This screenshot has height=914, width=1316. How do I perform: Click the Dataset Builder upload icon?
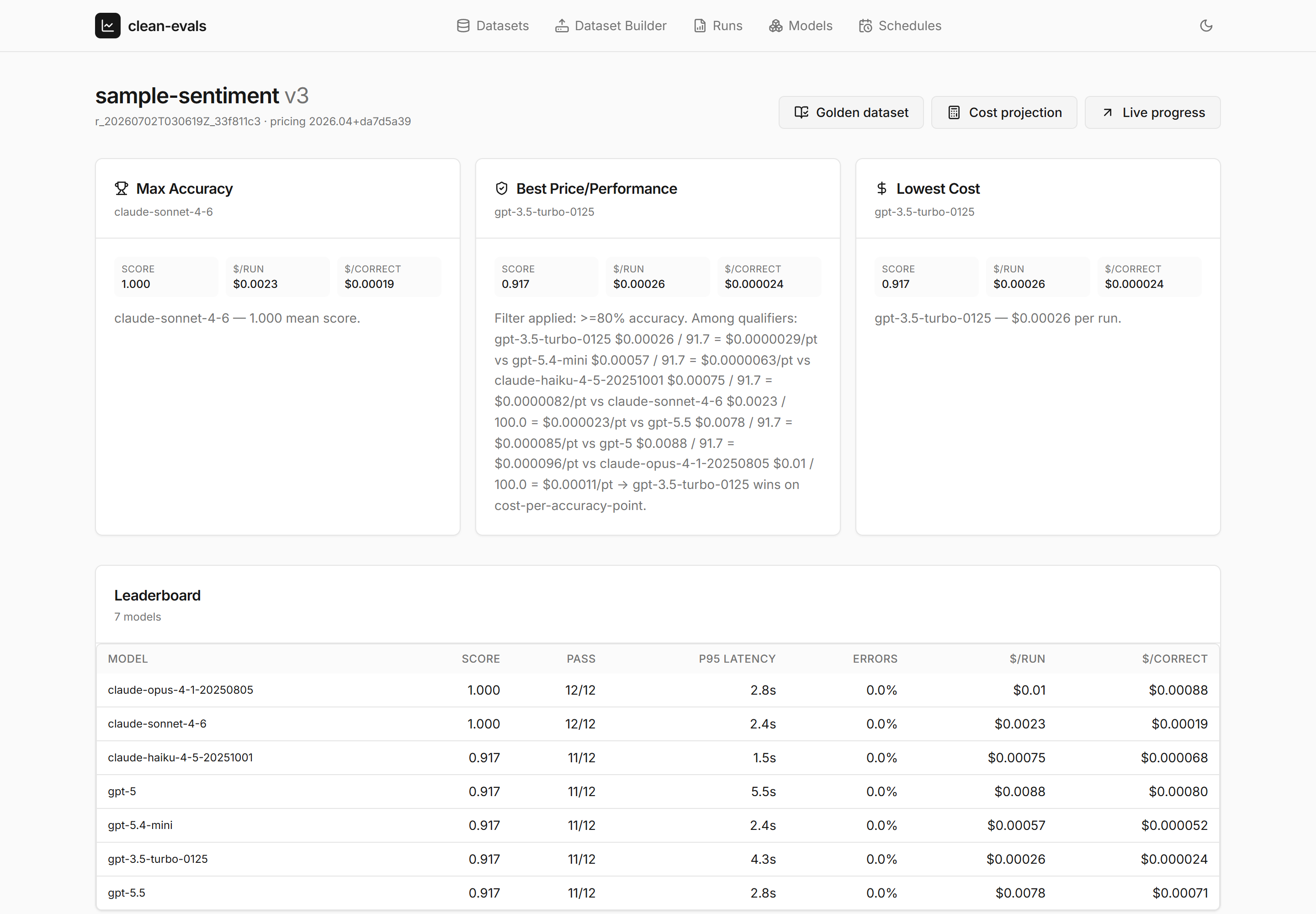[x=562, y=26]
